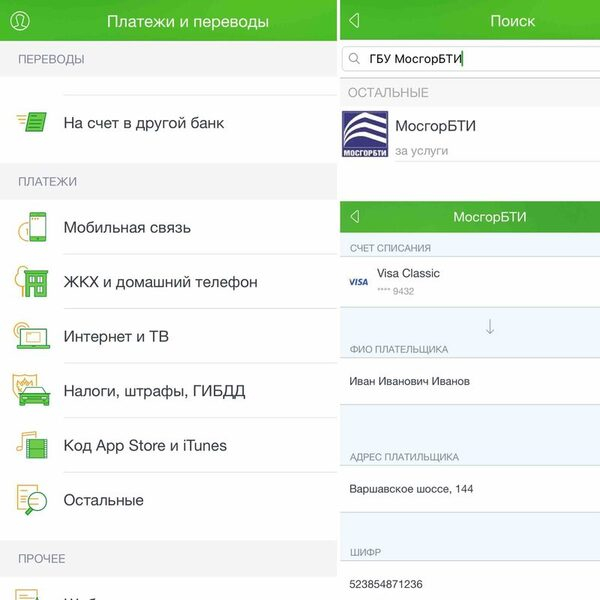Click the ПЕРЕВОДЫ section header
Screen dimensions: 600x600
click(x=51, y=59)
